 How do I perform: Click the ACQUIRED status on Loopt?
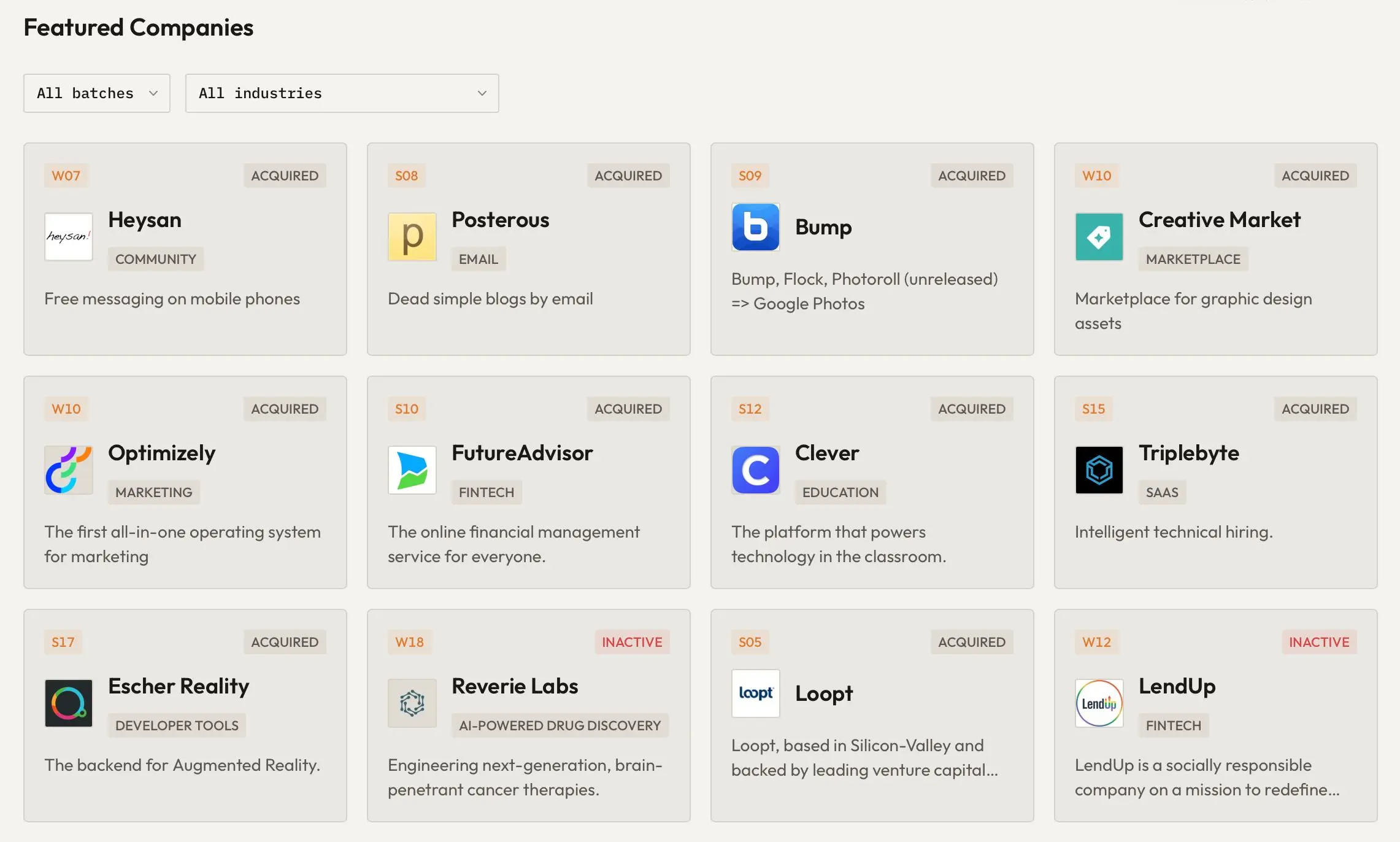[x=972, y=642]
